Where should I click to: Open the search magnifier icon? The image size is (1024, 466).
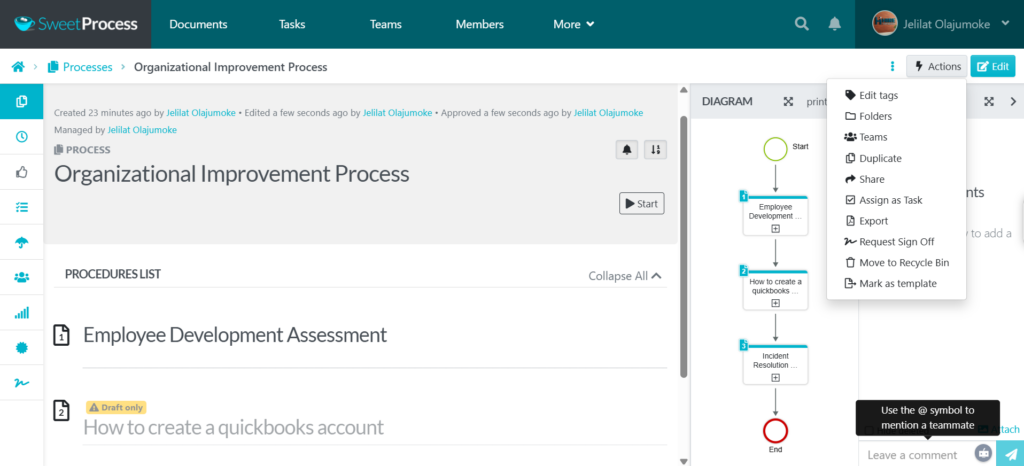click(801, 24)
